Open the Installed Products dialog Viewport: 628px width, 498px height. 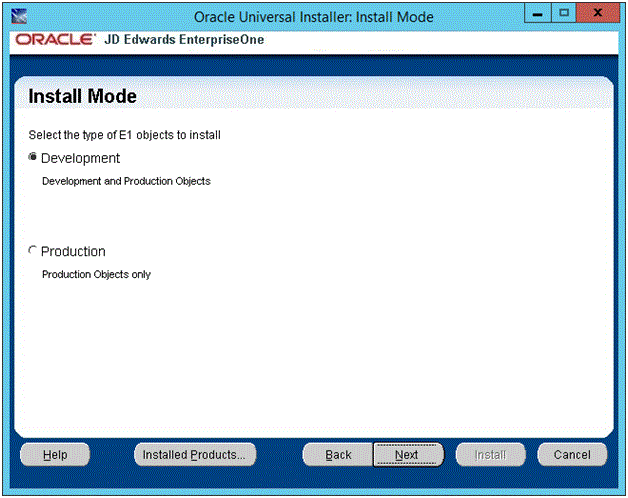(x=195, y=455)
